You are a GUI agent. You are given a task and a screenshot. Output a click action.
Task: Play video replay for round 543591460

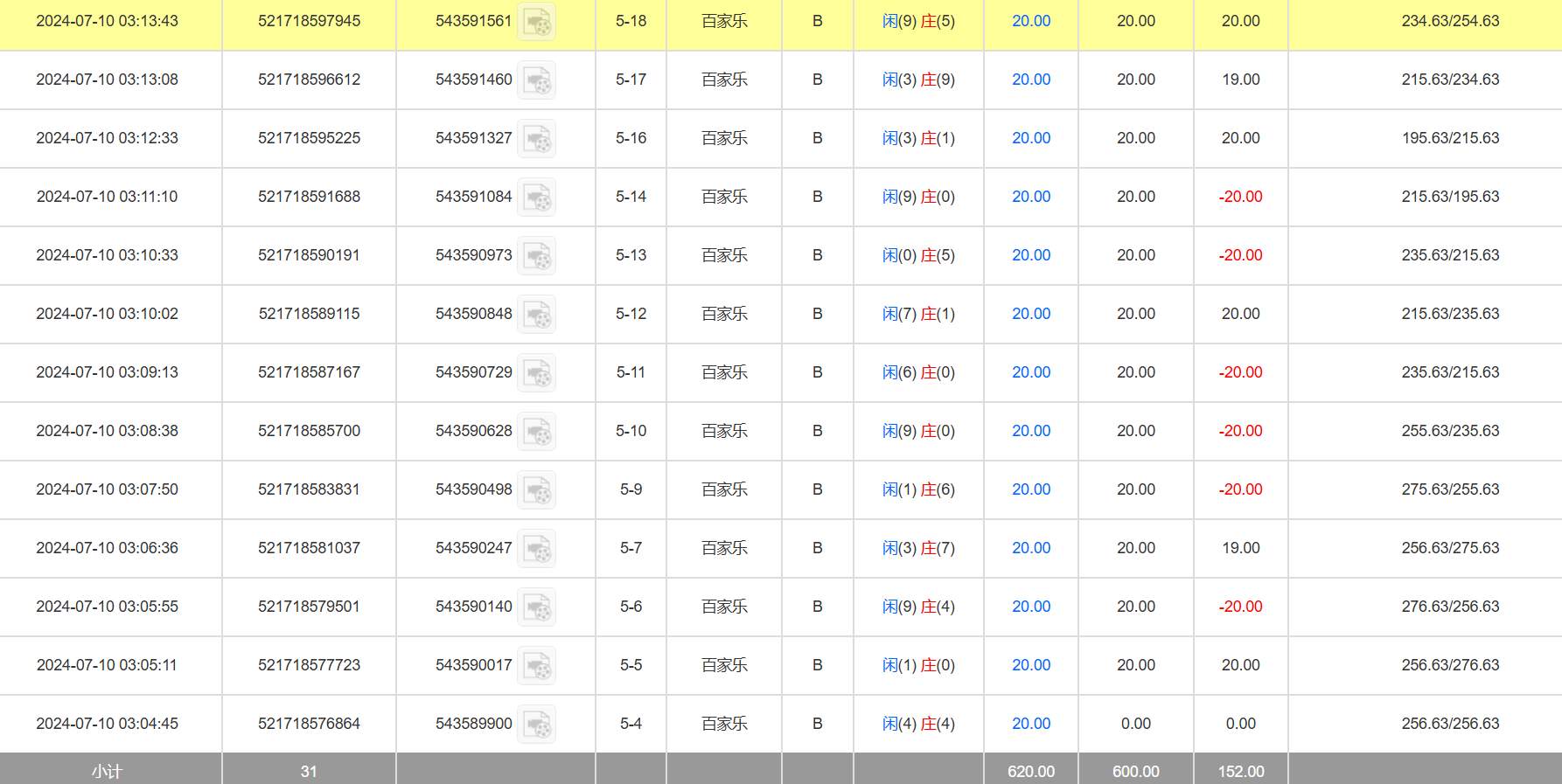(x=536, y=80)
